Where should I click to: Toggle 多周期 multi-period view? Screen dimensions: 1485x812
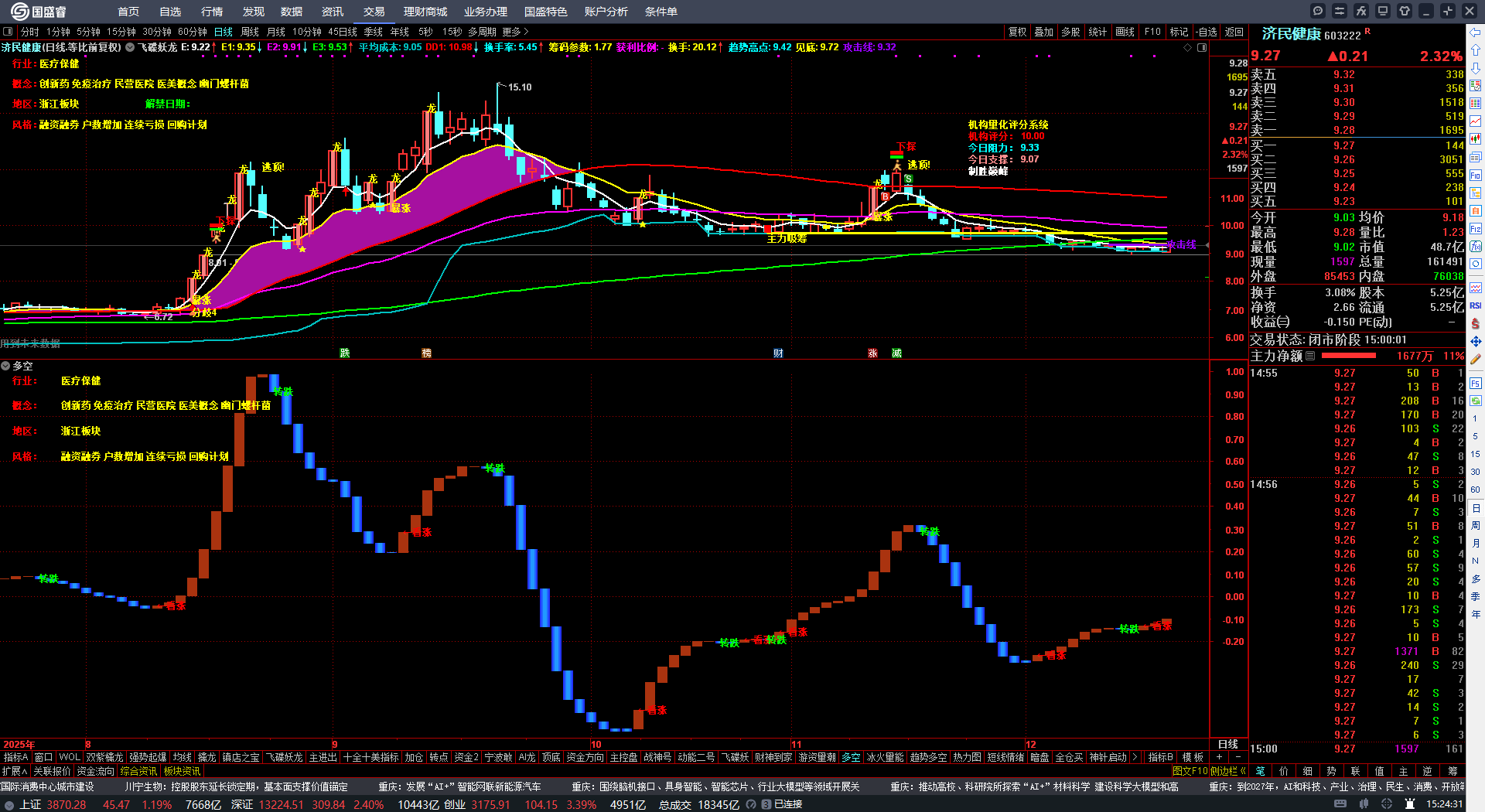(x=482, y=32)
